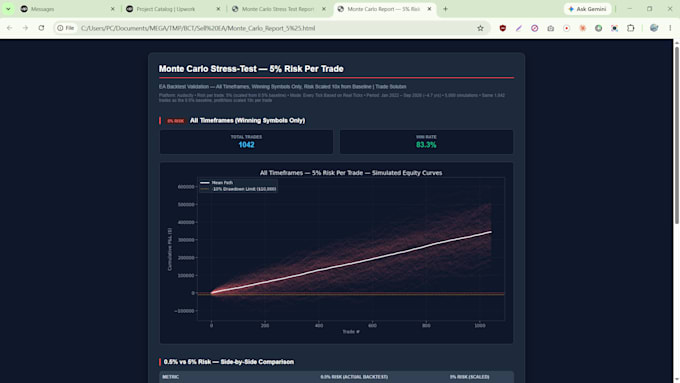Open the camera screenshot extension
This screenshot has width=680, height=383.
pos(551,28)
